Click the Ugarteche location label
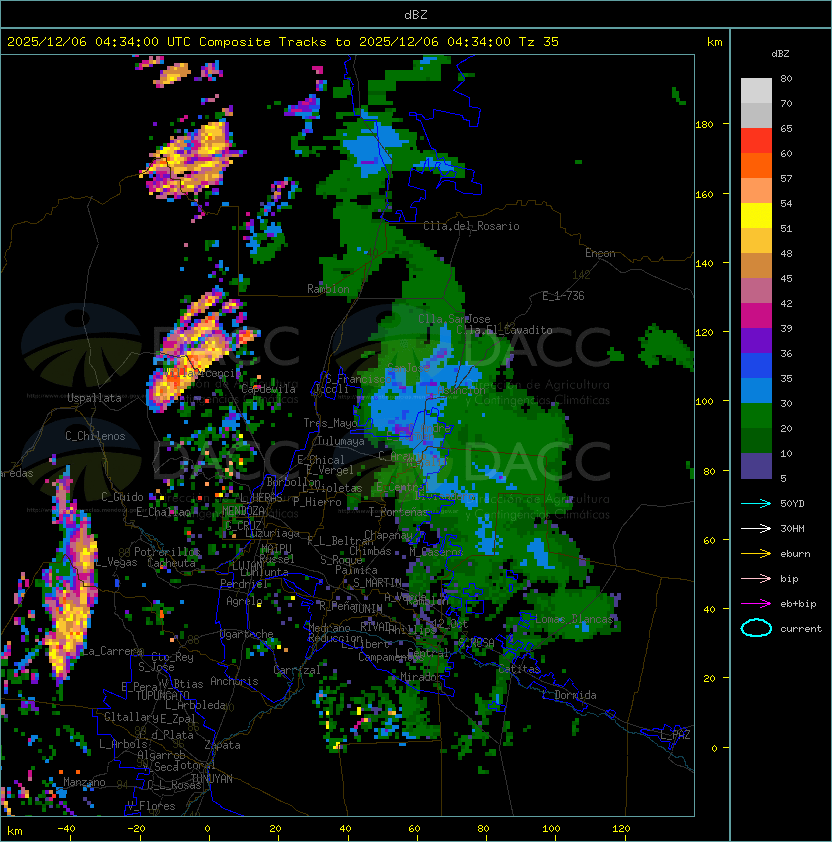Screen dimensions: 832x842 pos(247,634)
